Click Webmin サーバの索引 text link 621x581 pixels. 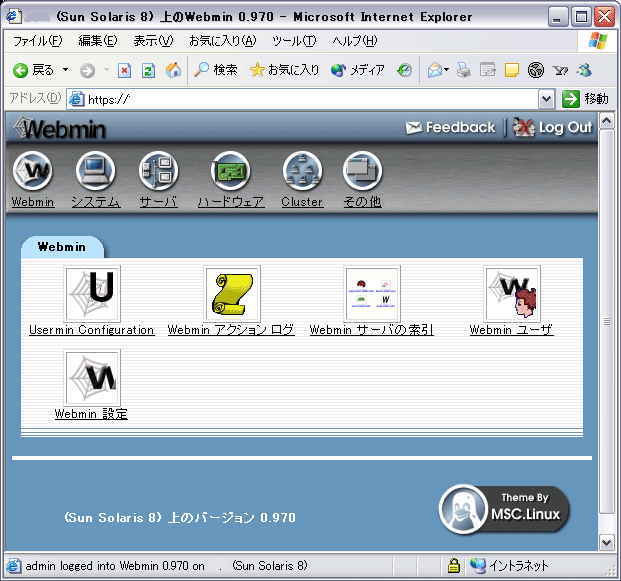(x=372, y=330)
